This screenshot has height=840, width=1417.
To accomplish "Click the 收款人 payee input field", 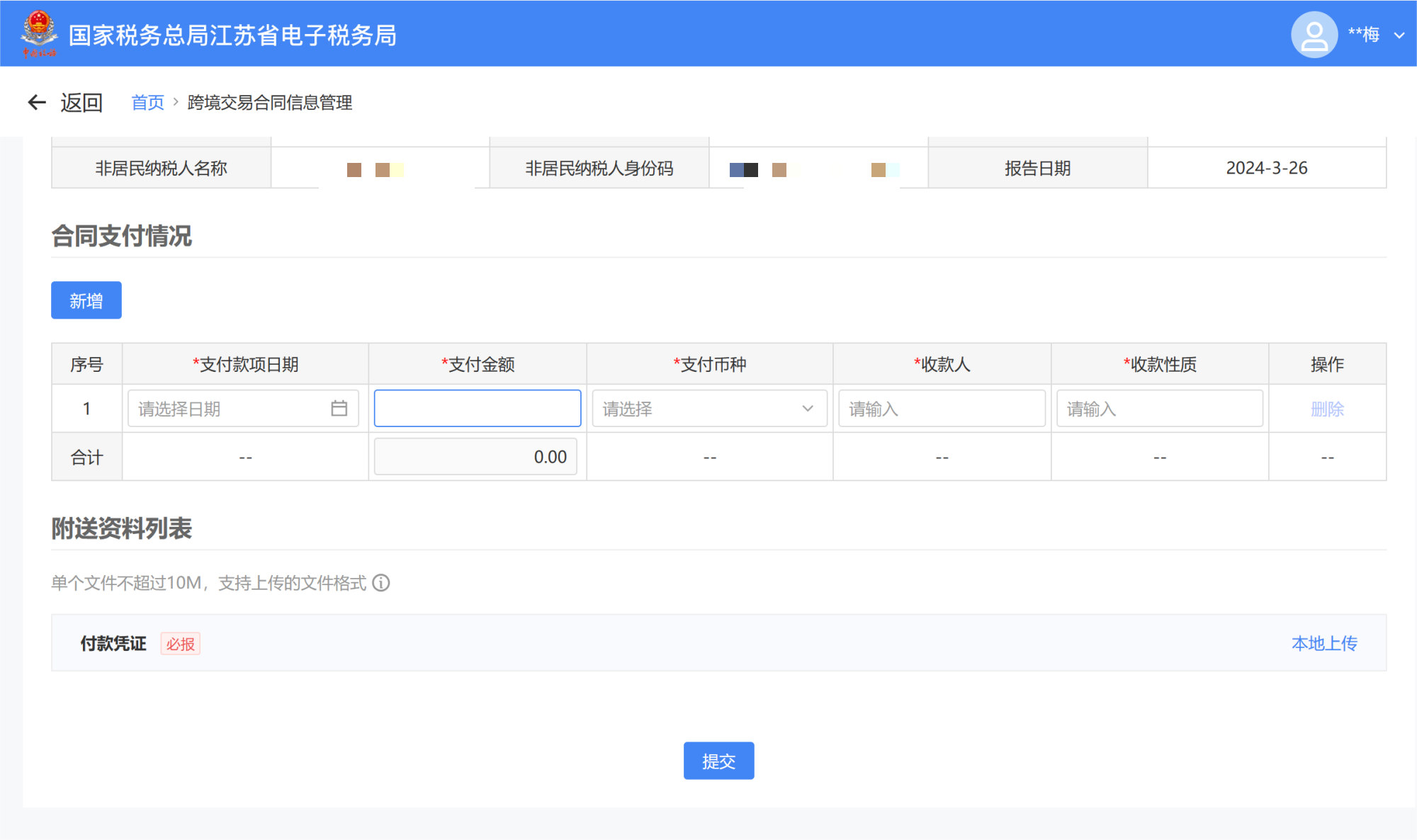I will 942,409.
